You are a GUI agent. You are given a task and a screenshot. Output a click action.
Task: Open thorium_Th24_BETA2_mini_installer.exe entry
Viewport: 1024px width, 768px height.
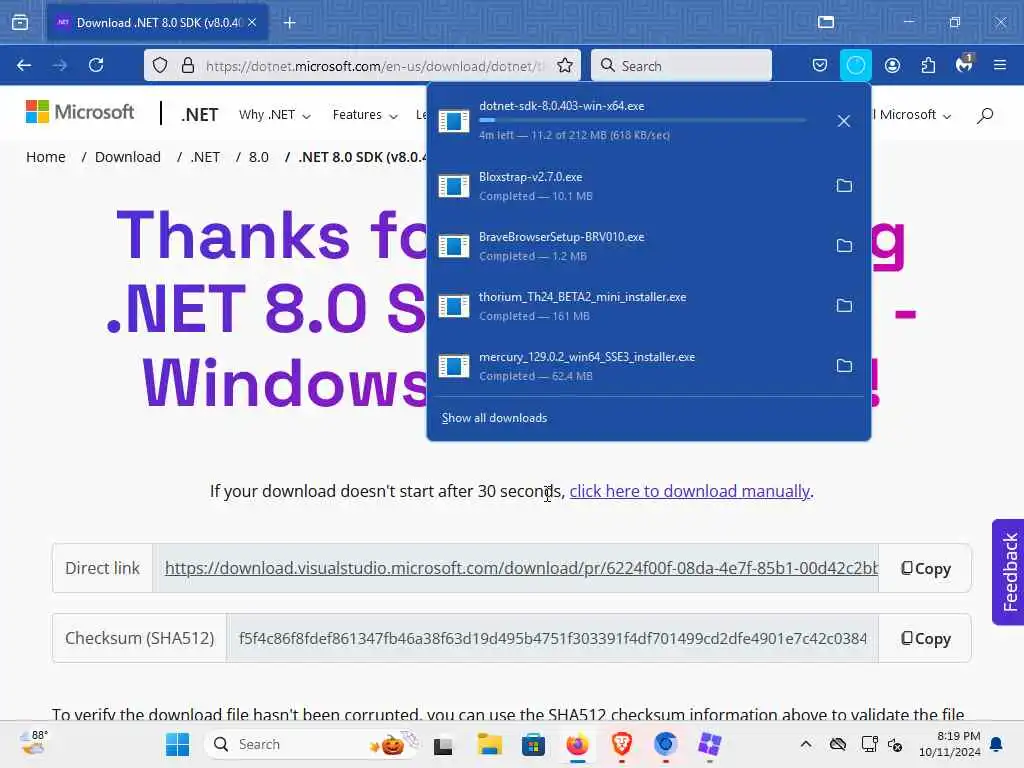[x=627, y=306]
